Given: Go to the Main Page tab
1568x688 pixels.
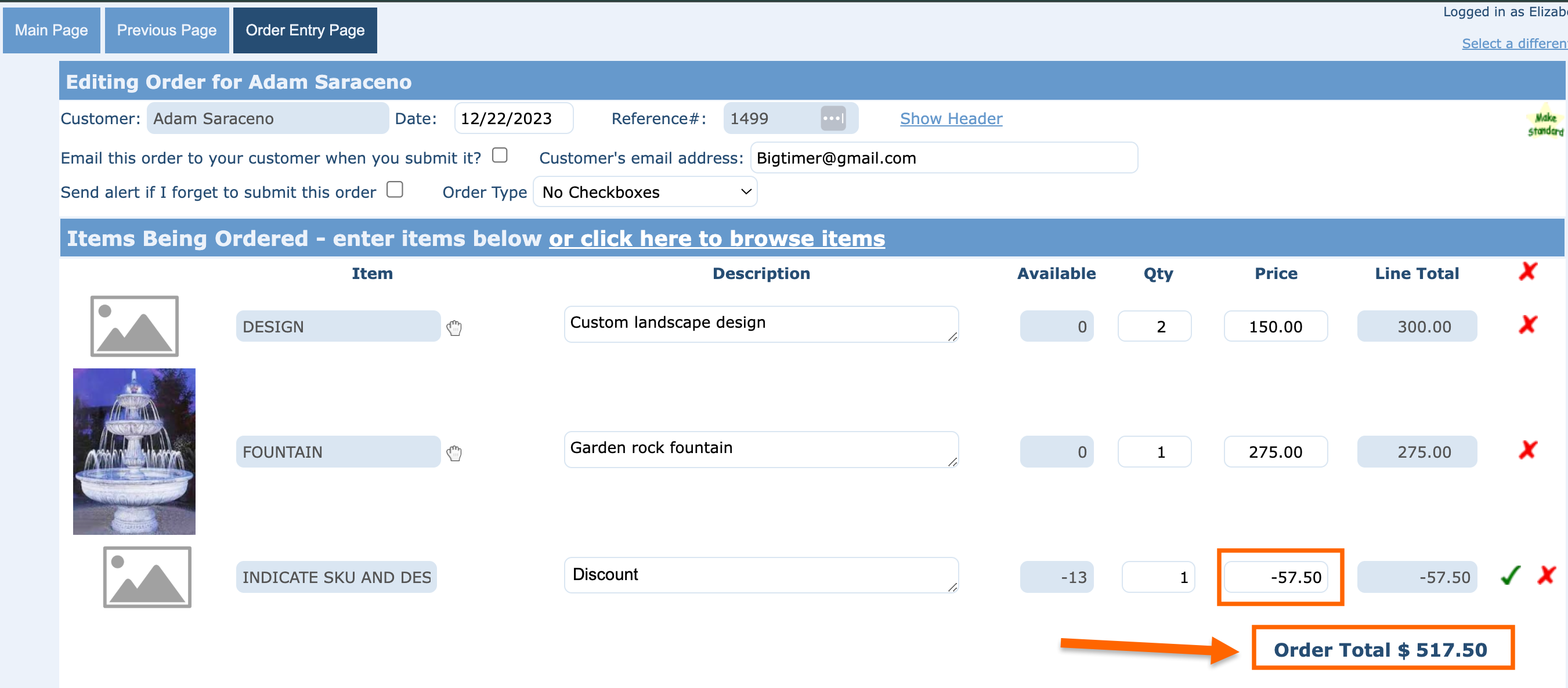Looking at the screenshot, I should coord(51,30).
